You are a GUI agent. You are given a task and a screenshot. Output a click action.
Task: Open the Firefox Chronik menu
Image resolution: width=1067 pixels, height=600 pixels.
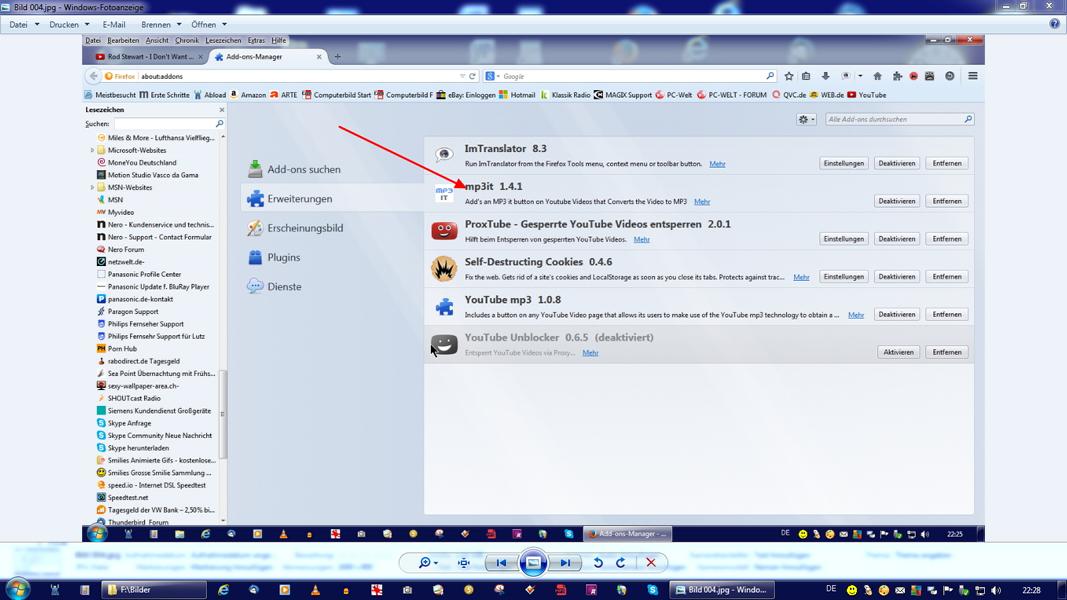(186, 40)
